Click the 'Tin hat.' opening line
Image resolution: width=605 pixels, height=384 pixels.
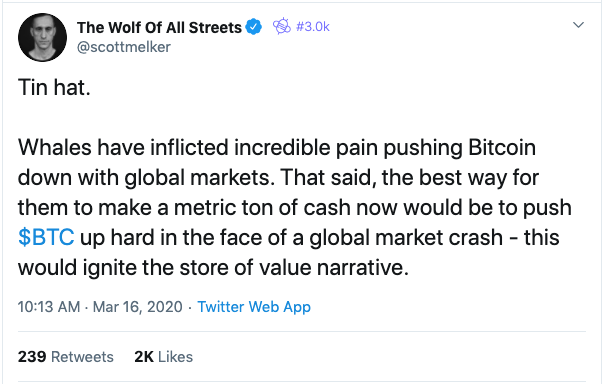tap(54, 87)
